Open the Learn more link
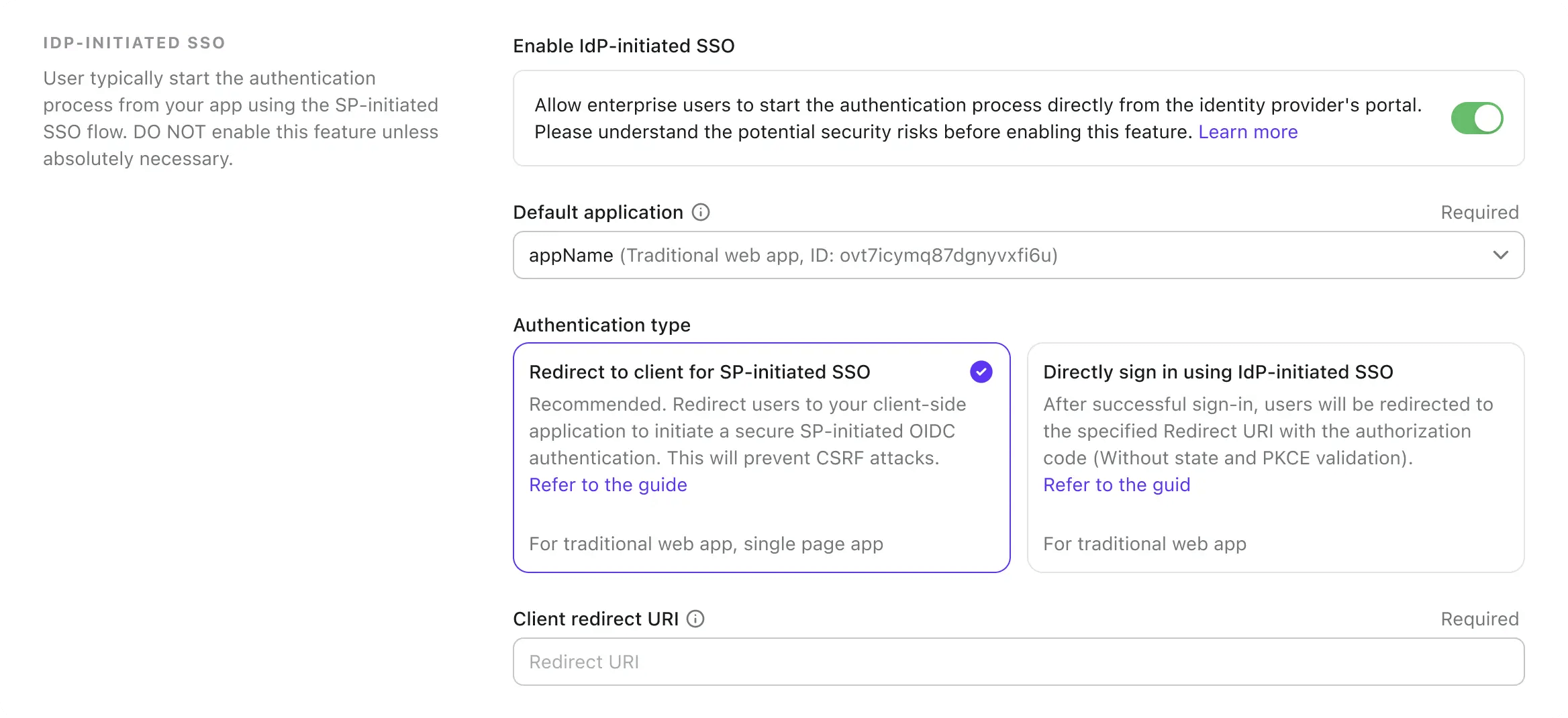Image resolution: width=1568 pixels, height=718 pixels. pyautogui.click(x=1248, y=132)
